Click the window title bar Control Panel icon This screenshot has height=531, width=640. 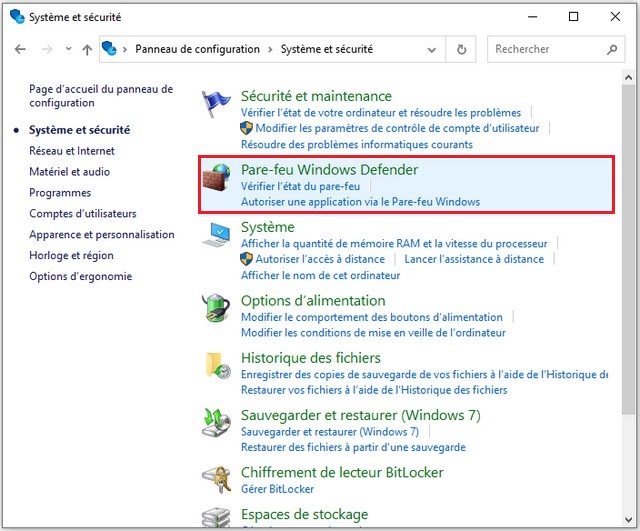pyautogui.click(x=17, y=16)
